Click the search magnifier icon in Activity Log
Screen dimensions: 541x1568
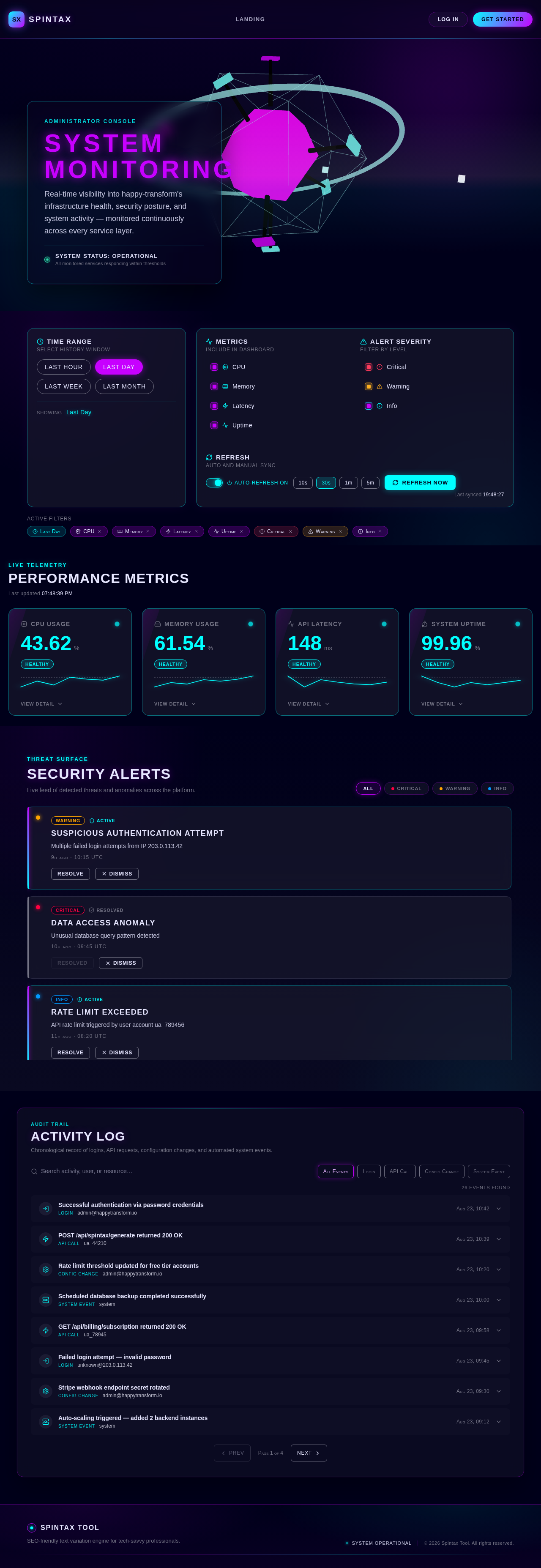click(x=34, y=1171)
